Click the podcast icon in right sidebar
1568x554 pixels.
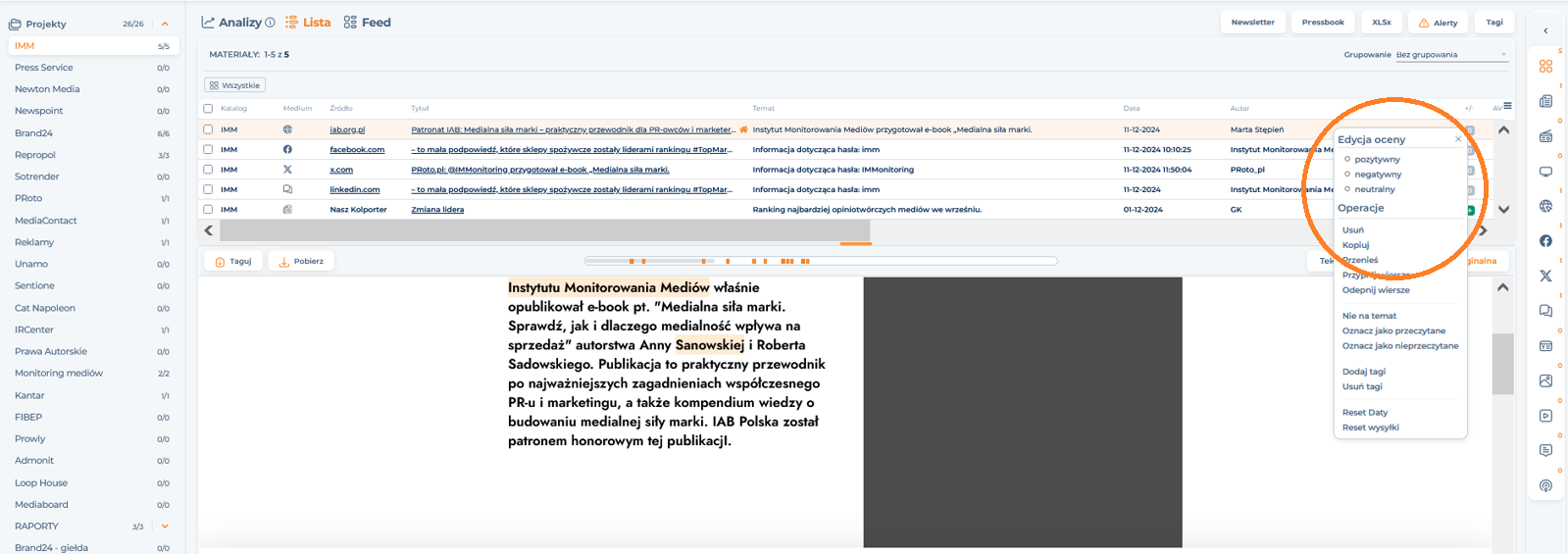pyautogui.click(x=1545, y=485)
